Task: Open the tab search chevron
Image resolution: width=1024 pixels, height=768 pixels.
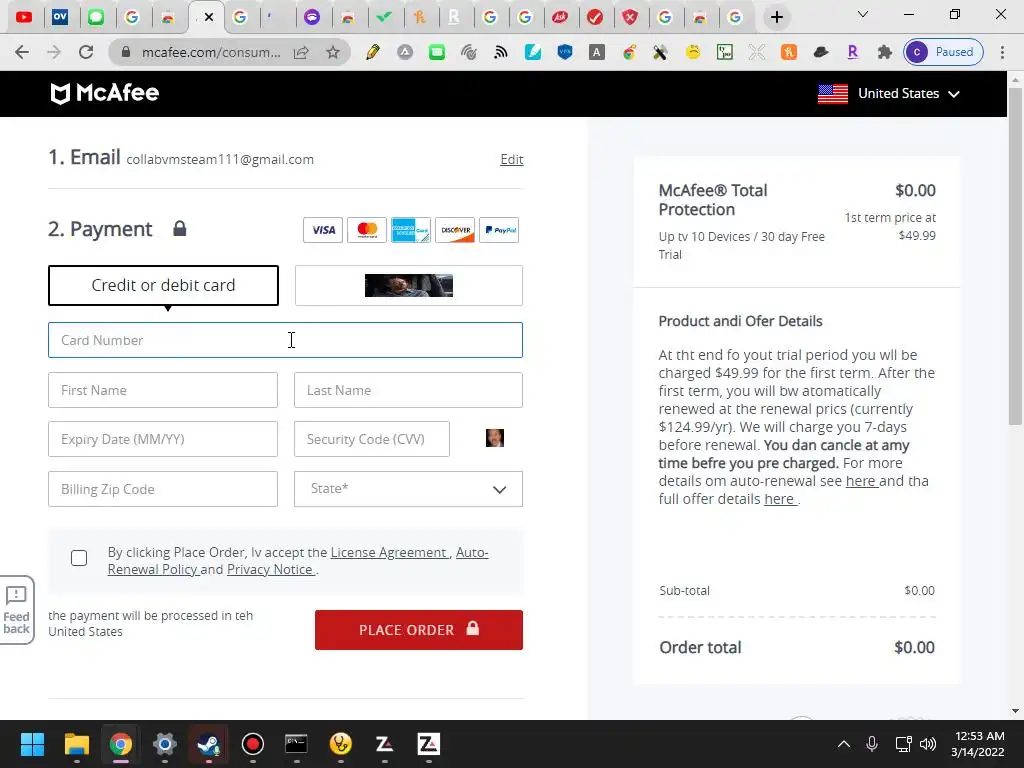Action: pos(863,14)
